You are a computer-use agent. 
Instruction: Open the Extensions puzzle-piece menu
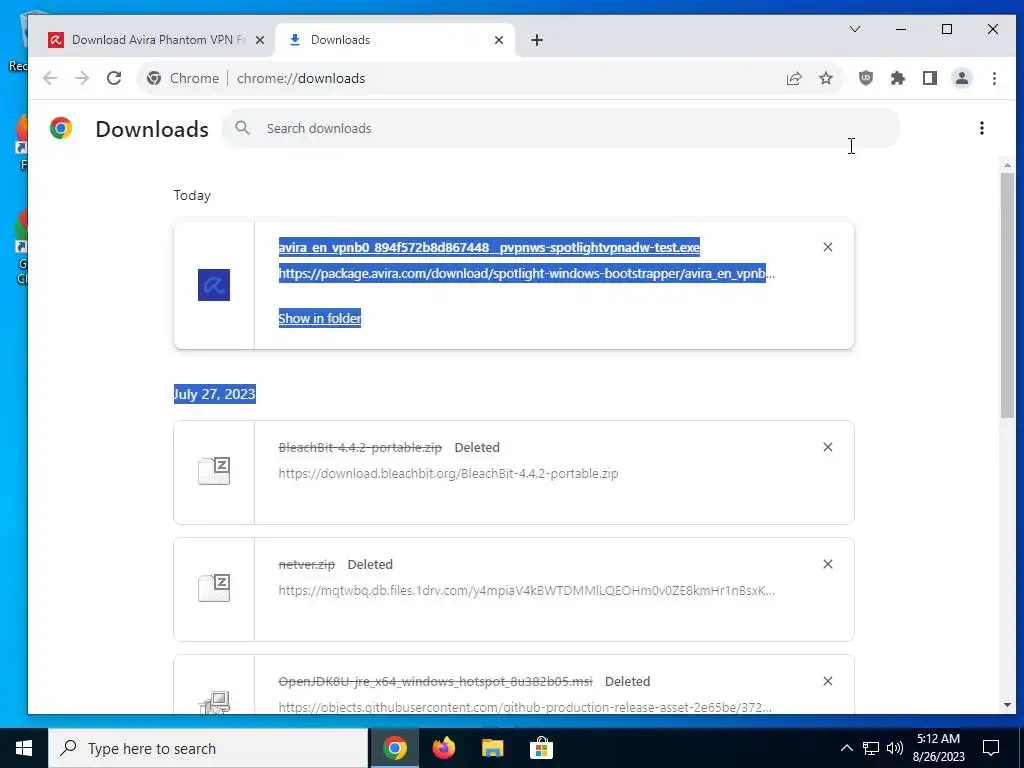click(898, 78)
